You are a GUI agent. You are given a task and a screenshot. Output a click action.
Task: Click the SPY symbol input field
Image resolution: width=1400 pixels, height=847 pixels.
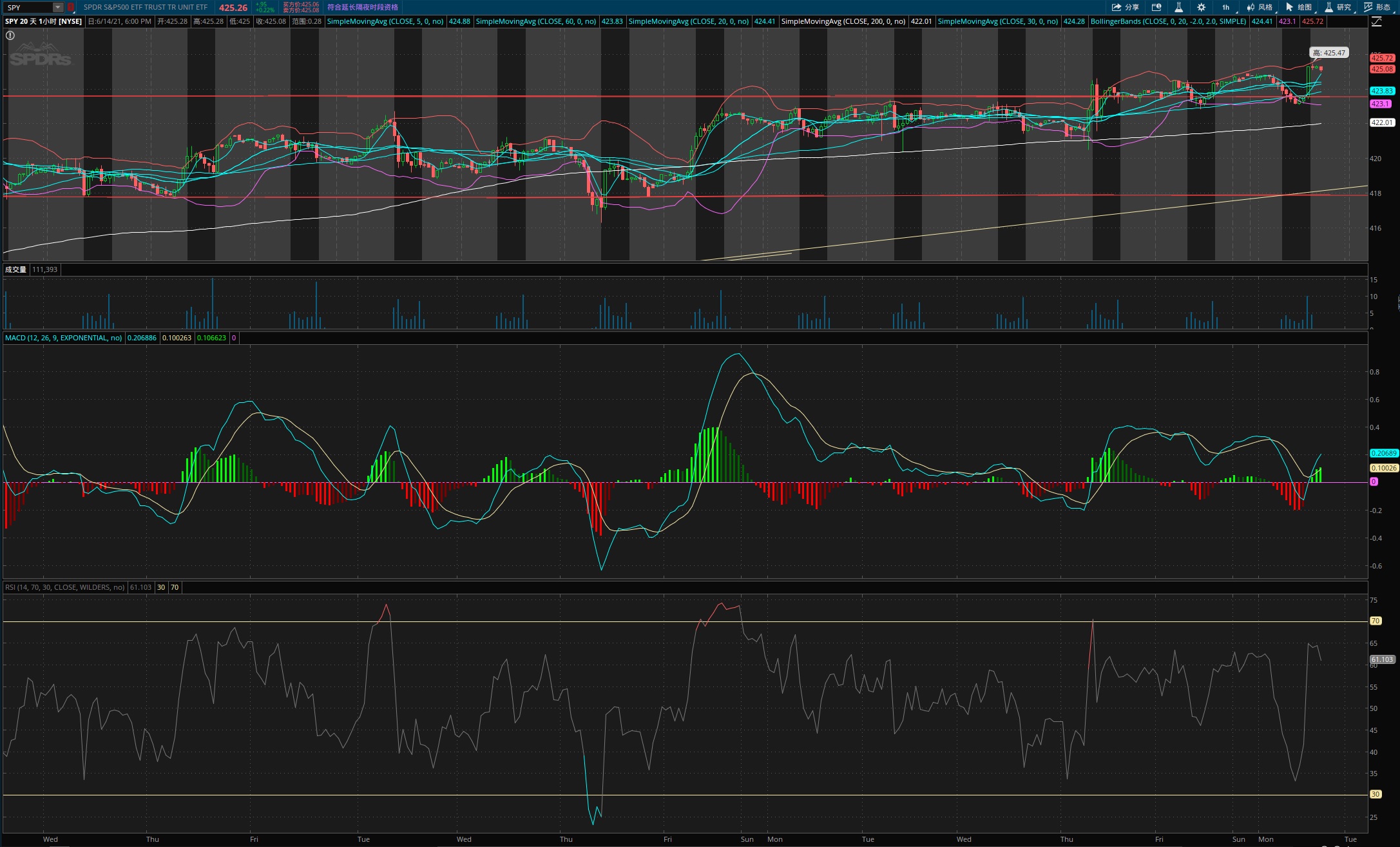28,7
